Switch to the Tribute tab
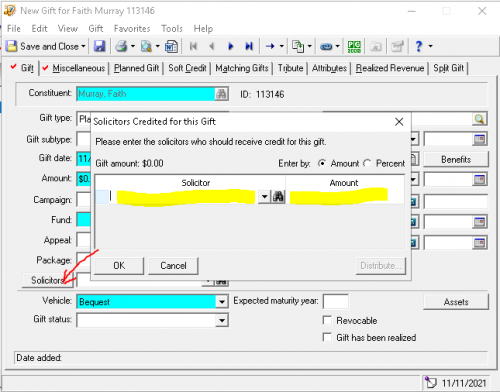The image size is (500, 392). pyautogui.click(x=290, y=68)
